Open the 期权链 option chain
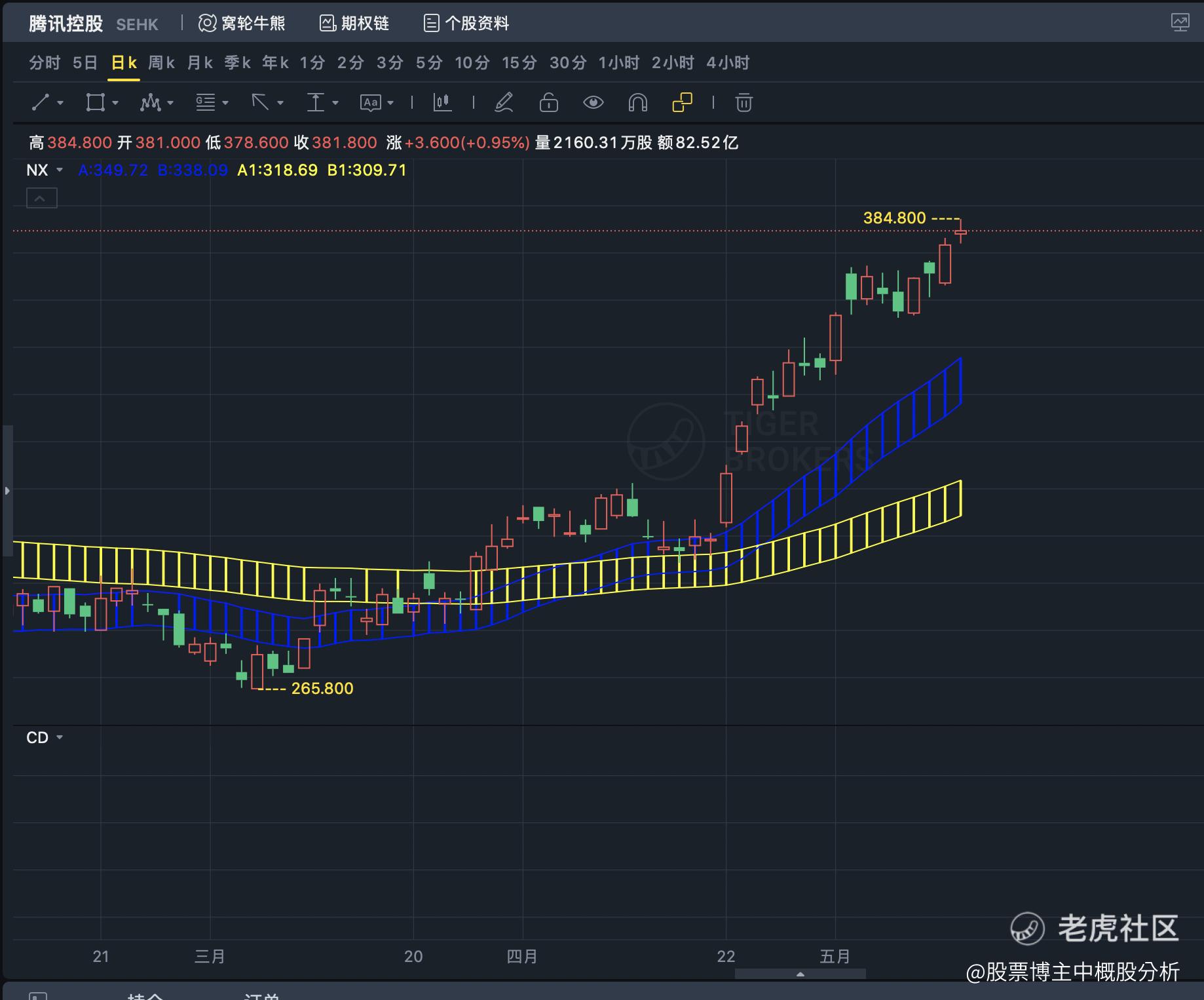The image size is (1204, 1000). tap(354, 24)
